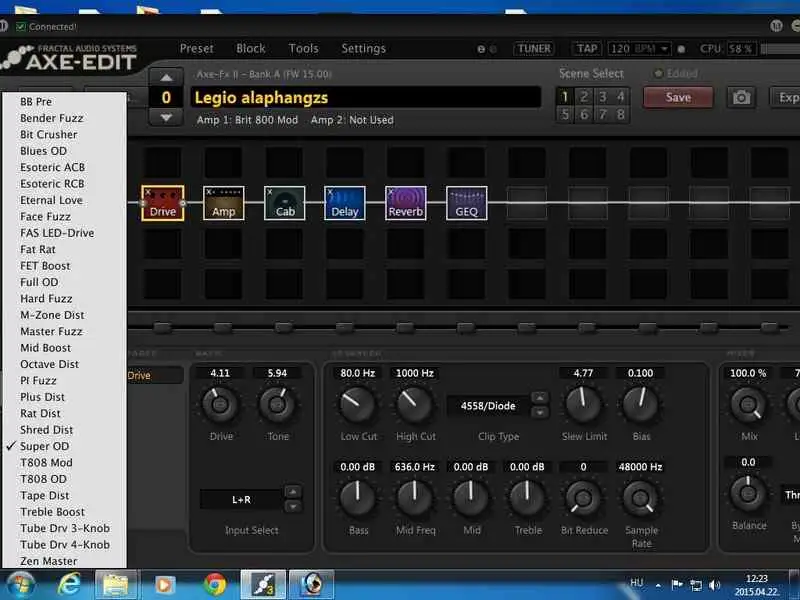Click the Drive value field 4.11
The image size is (800, 600).
[220, 373]
